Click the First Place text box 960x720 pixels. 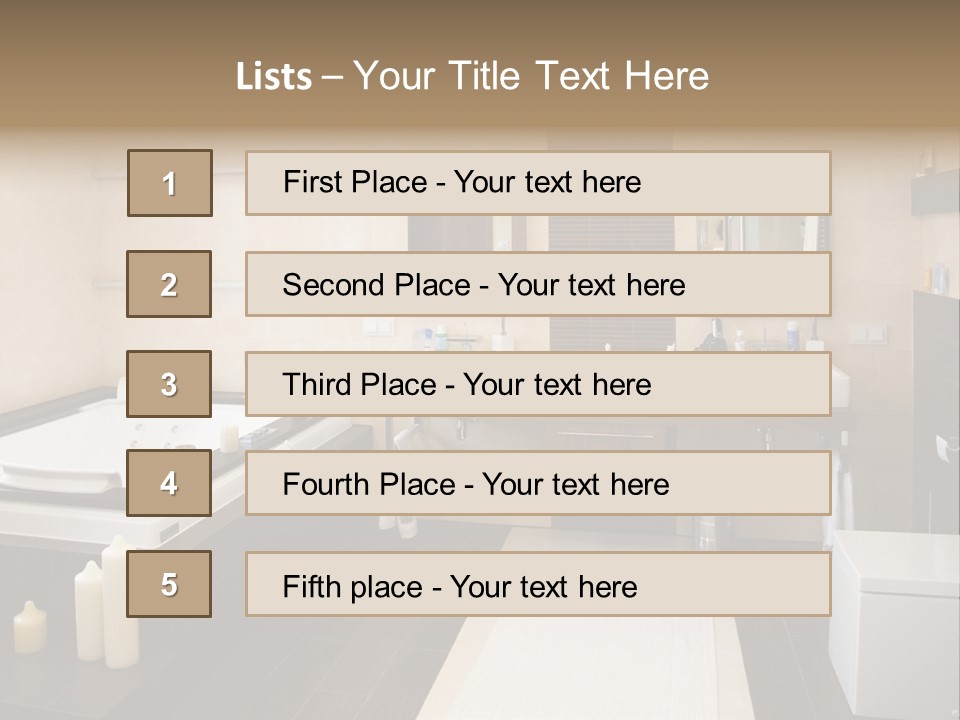tap(538, 183)
